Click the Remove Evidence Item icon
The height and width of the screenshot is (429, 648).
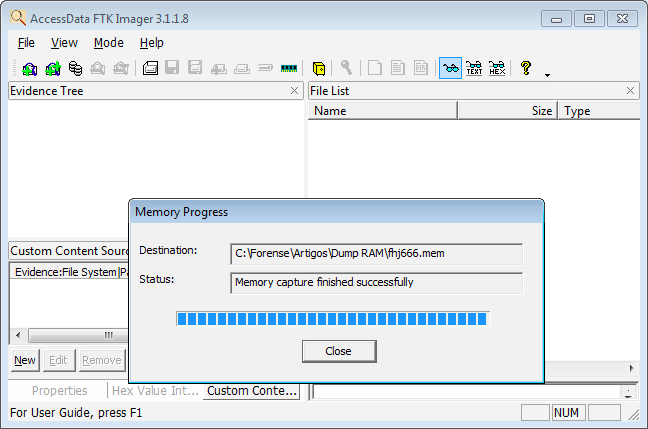coord(98,68)
